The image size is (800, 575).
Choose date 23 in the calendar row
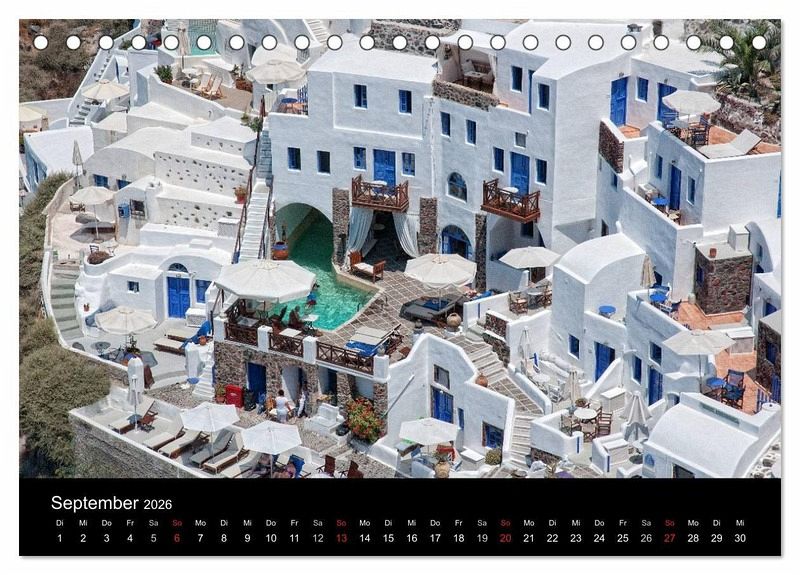(x=576, y=538)
